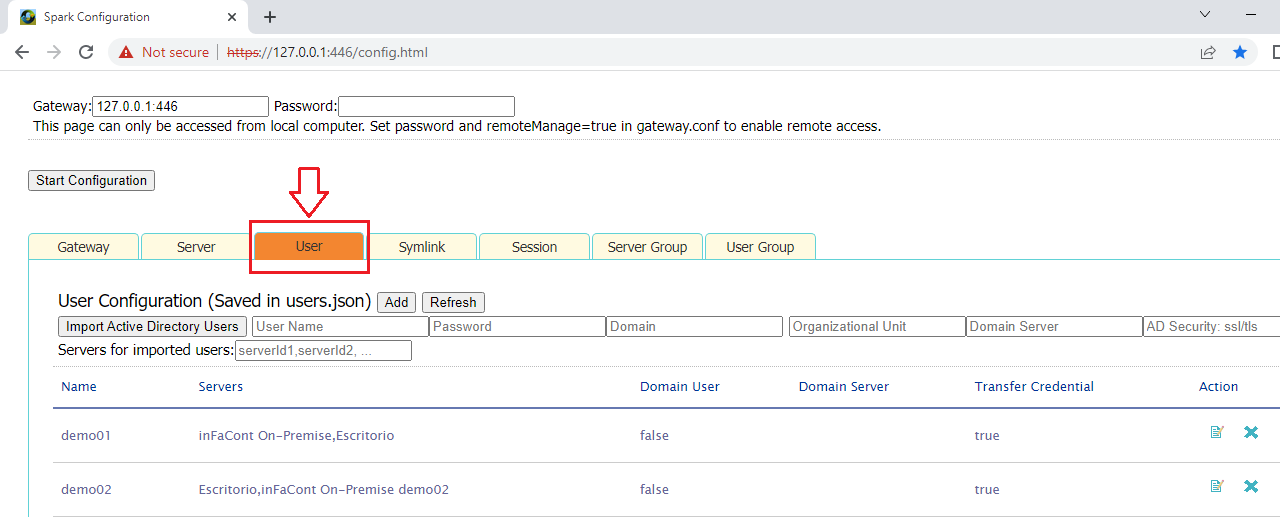Click the User Name input
Image resolution: width=1280 pixels, height=517 pixels.
[x=340, y=326]
